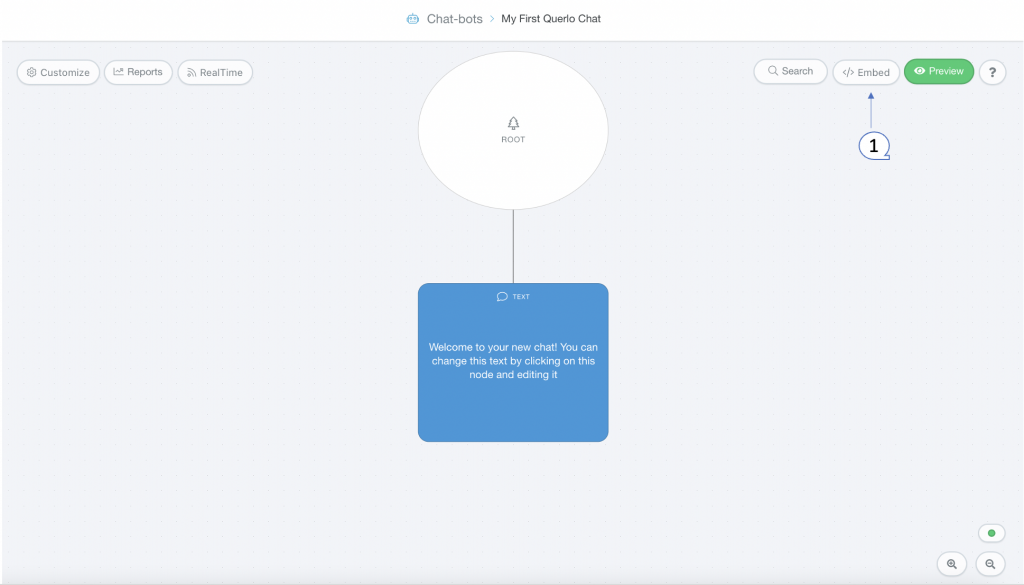Open the Reports button
Screen dimensions: 1024x585
click(138, 72)
